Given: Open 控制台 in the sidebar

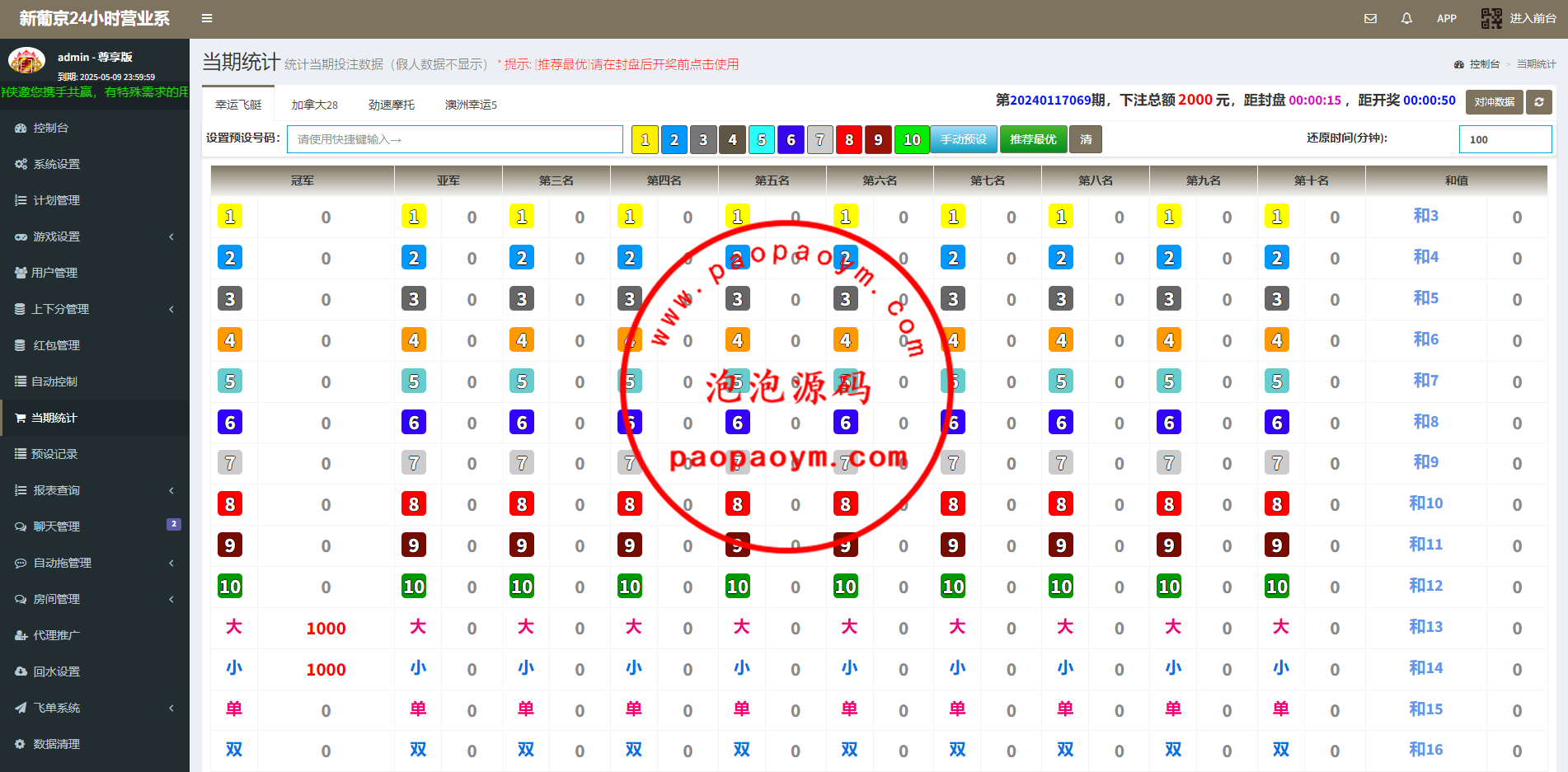Looking at the screenshot, I should click(50, 128).
